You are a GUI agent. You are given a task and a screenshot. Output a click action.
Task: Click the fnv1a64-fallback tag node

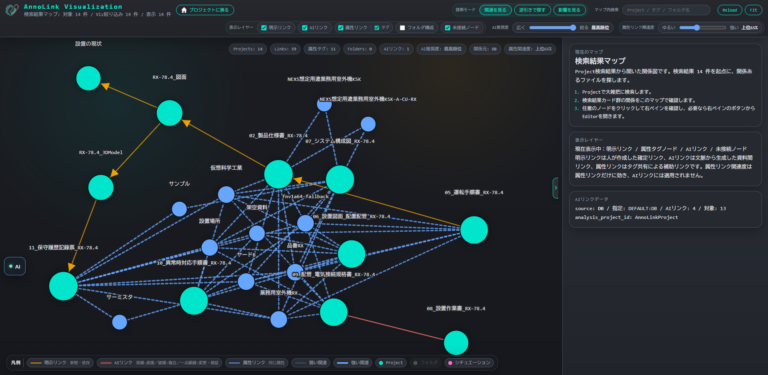(x=305, y=223)
